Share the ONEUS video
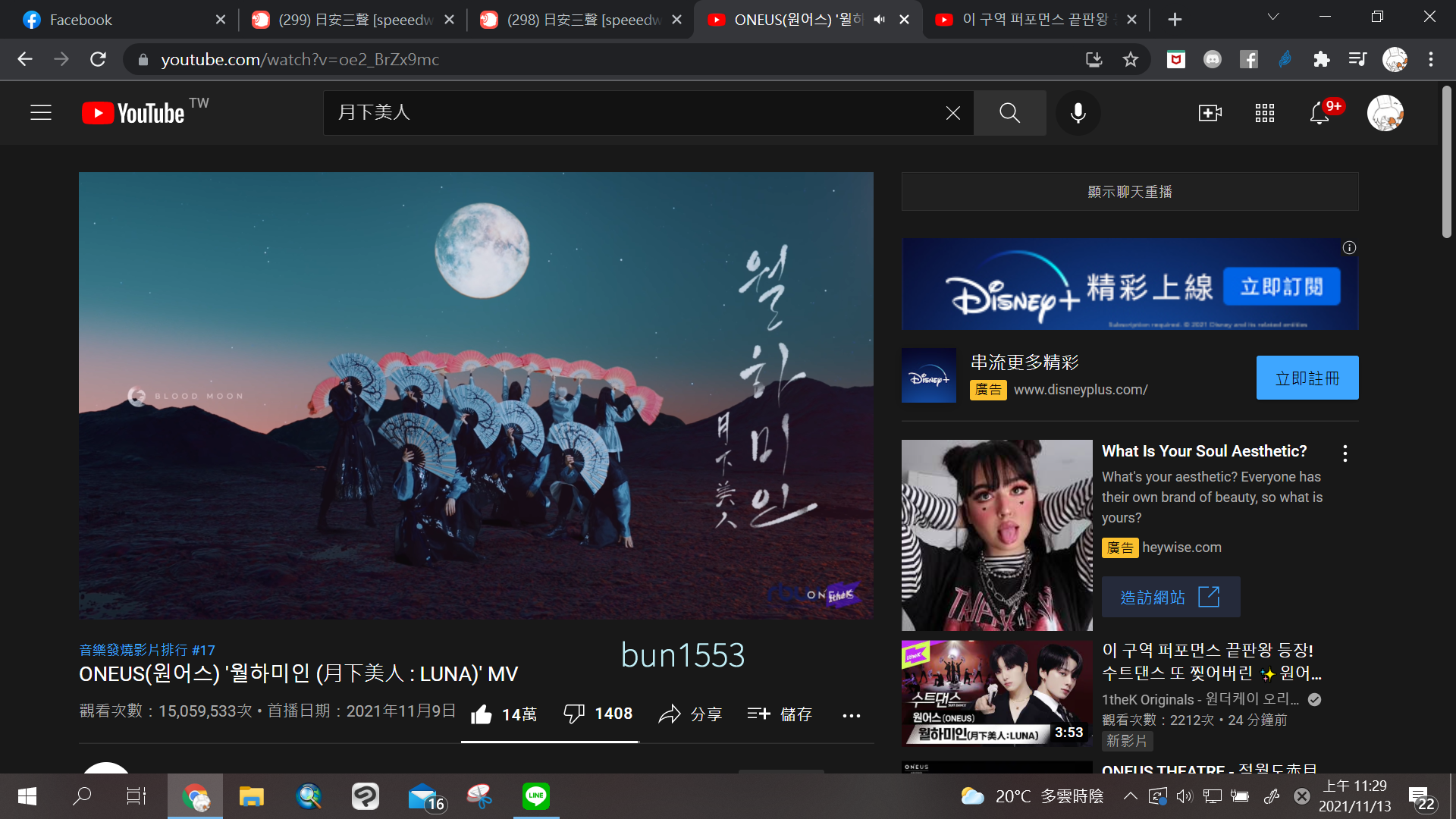Screen dimensions: 1456x819 690,714
